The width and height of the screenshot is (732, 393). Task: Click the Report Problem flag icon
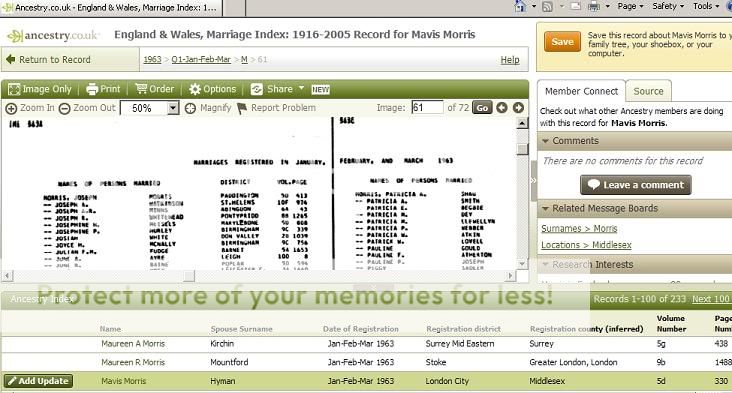click(241, 108)
